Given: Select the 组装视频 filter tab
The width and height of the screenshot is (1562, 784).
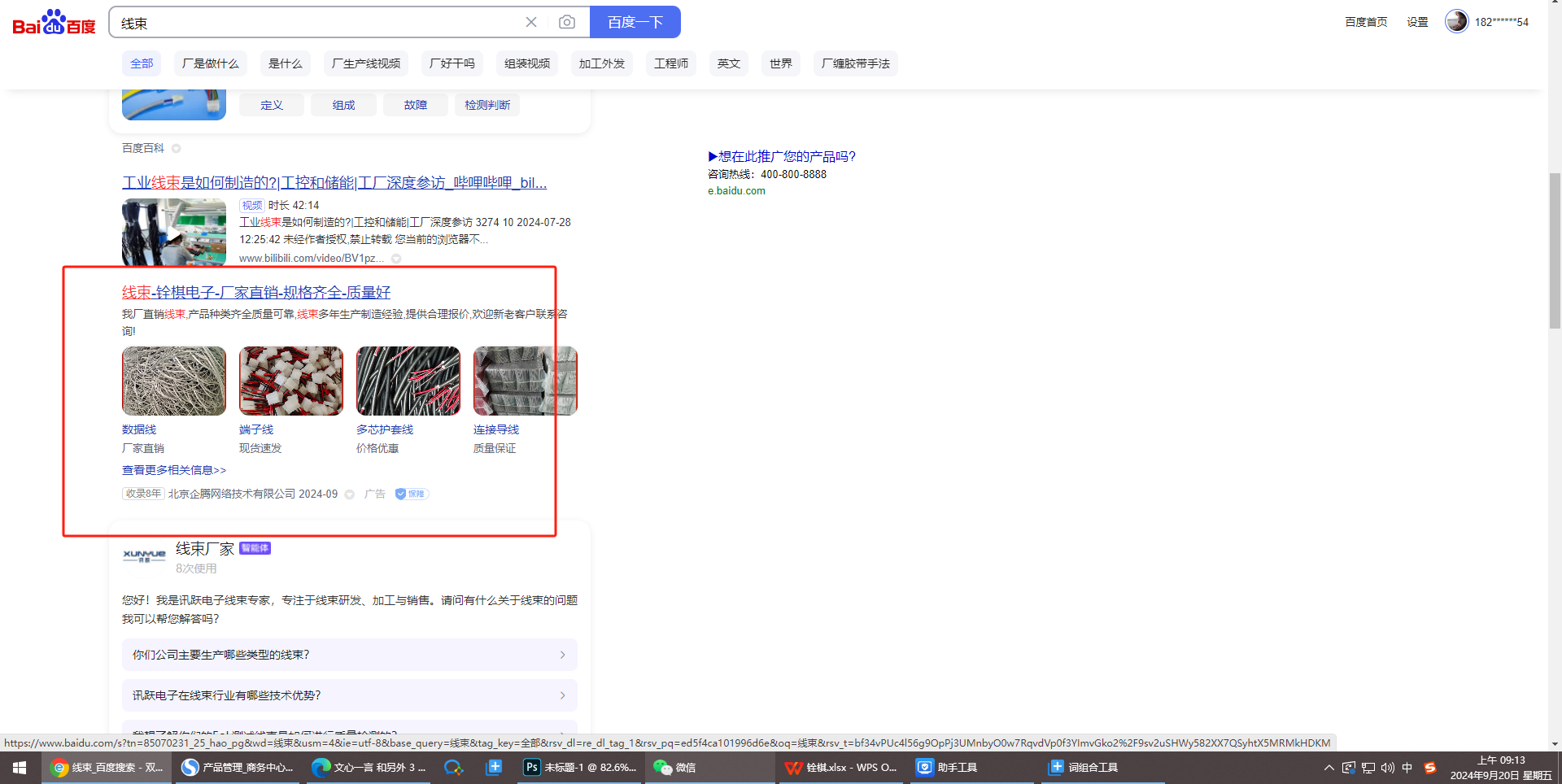Looking at the screenshot, I should (527, 63).
